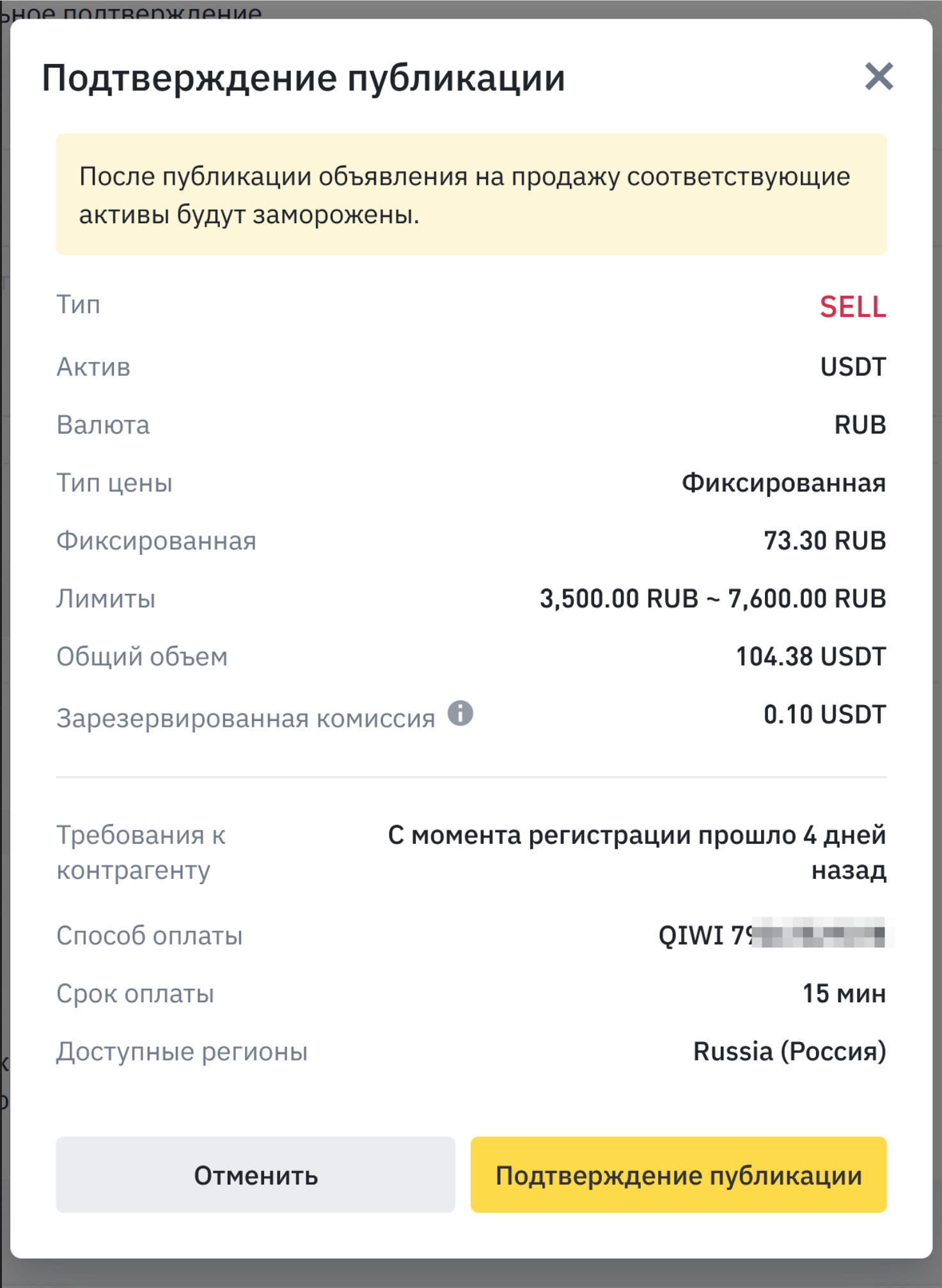Viewport: 942px width, 1288px height.
Task: Click the 0.10 USDT commission amount
Action: (824, 715)
